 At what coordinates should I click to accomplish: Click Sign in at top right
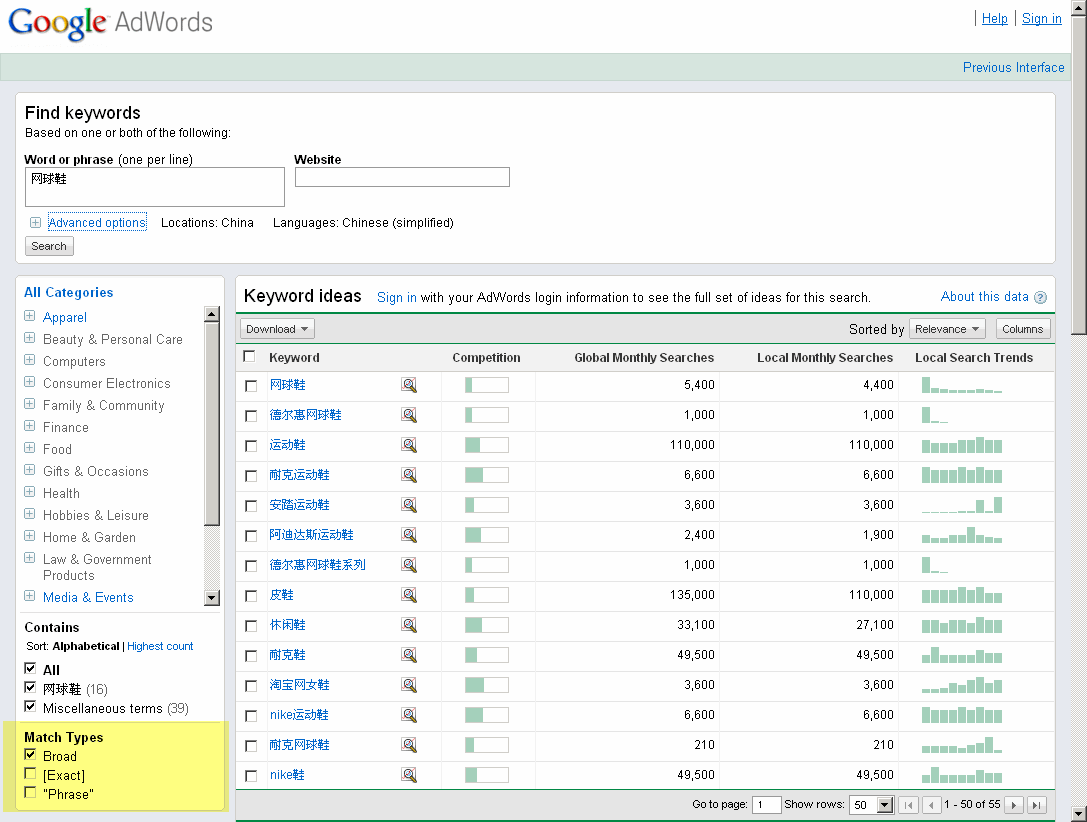coord(1041,19)
